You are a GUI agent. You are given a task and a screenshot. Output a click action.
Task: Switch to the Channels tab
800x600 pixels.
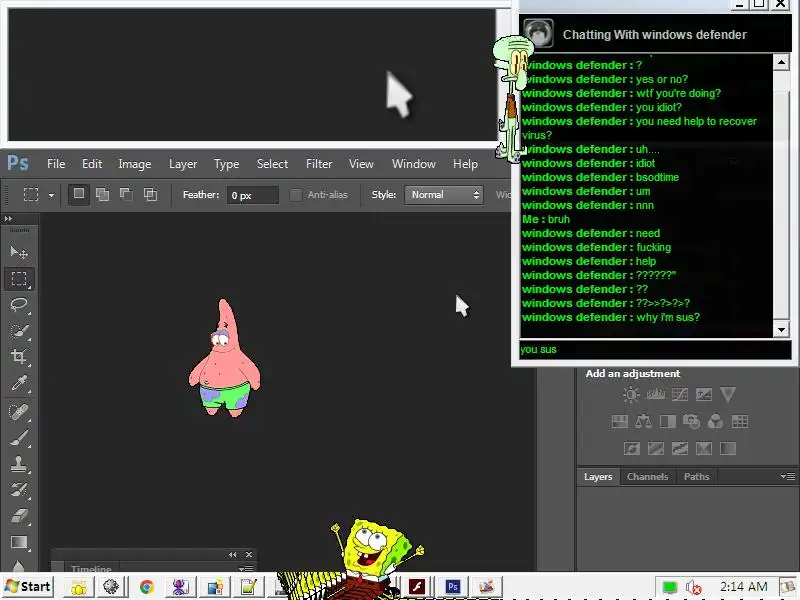[647, 477]
